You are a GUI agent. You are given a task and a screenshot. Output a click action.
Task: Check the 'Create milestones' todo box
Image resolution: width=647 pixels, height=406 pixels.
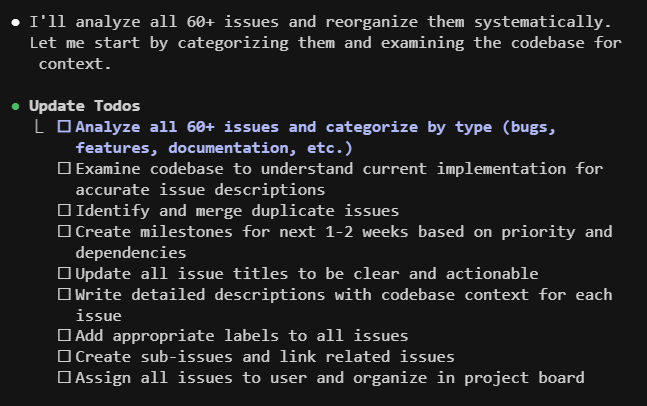pyautogui.click(x=64, y=231)
